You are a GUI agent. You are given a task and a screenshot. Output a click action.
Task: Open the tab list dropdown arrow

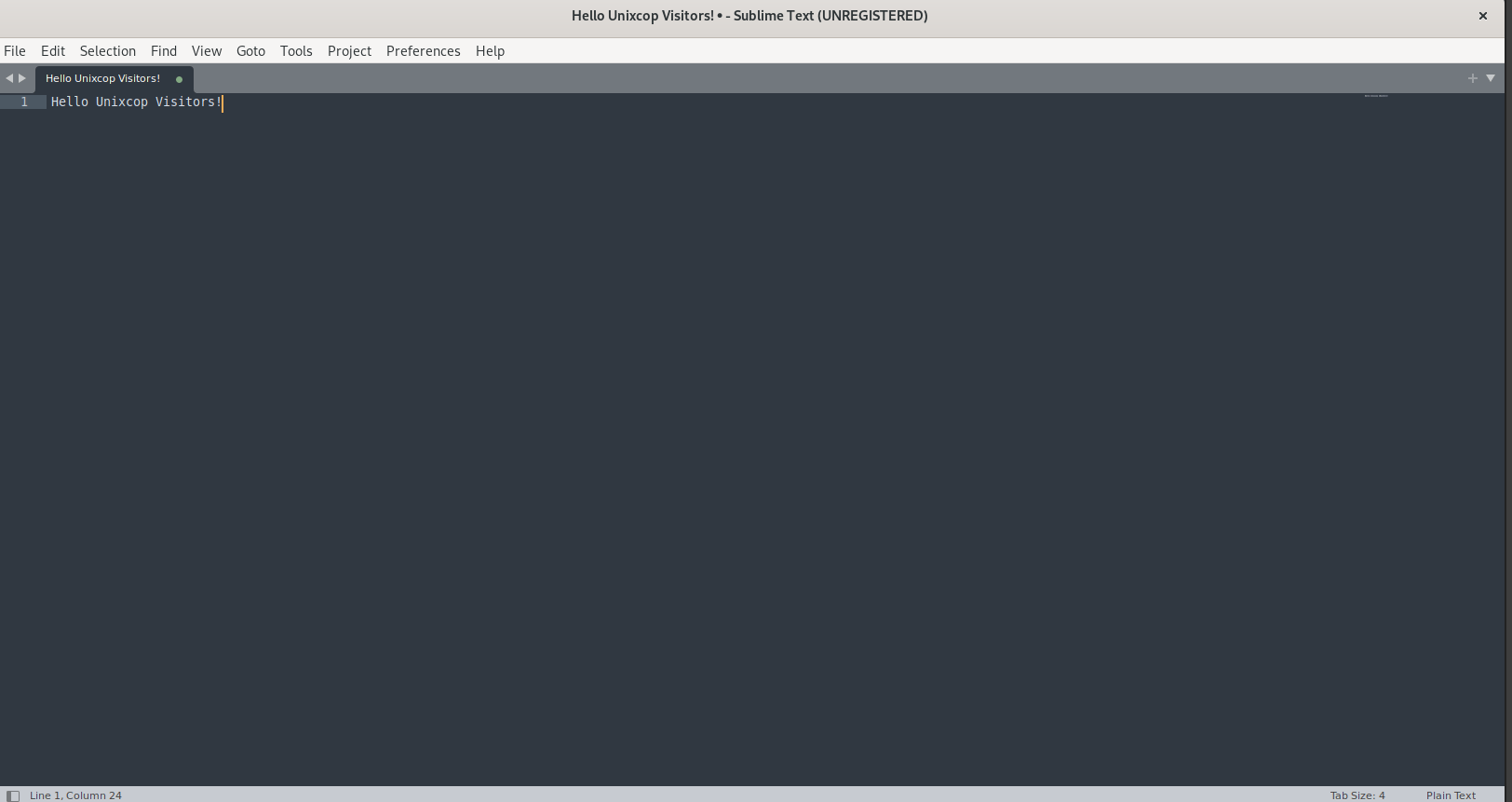[x=1491, y=78]
